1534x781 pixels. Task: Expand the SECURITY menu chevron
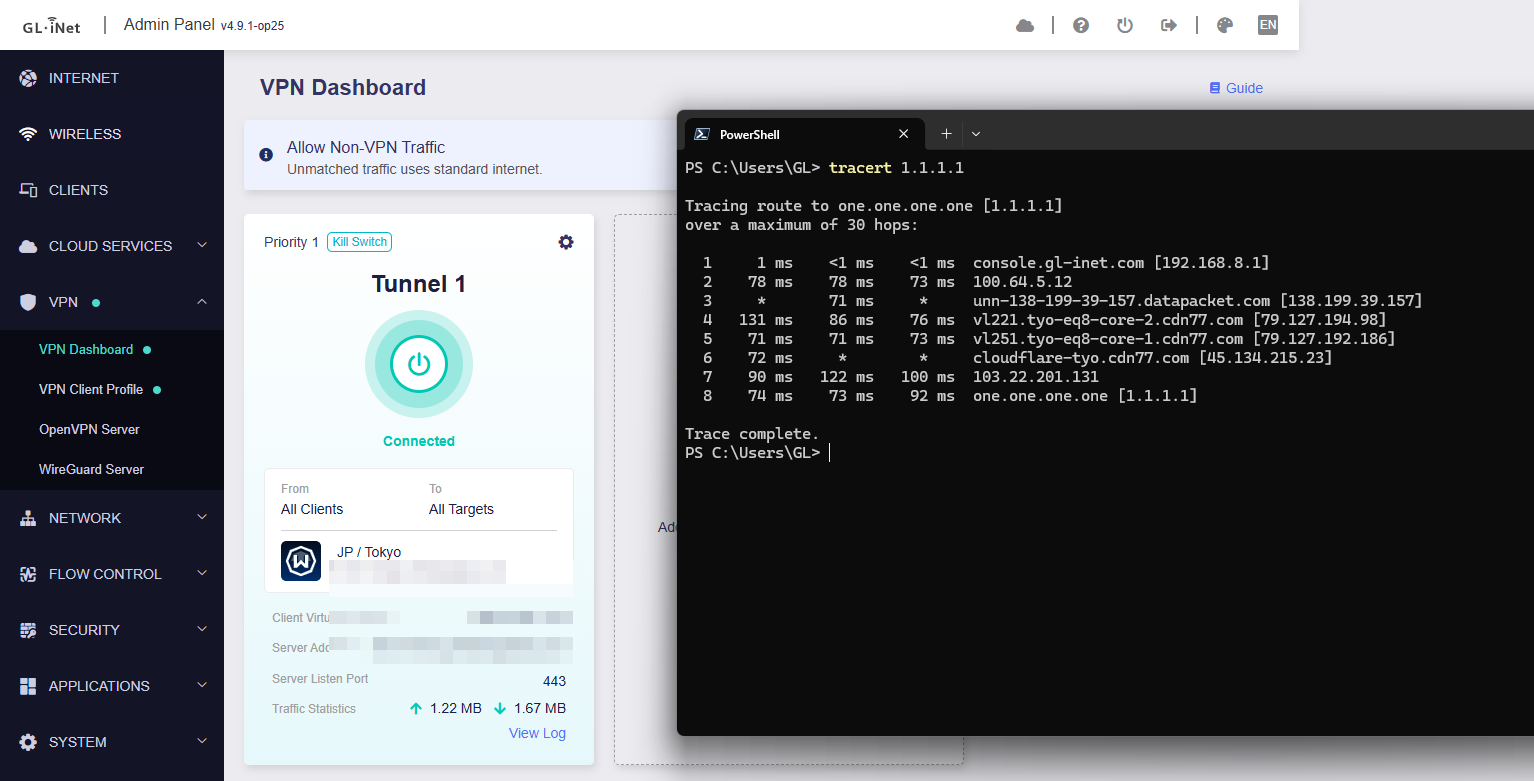tap(202, 629)
